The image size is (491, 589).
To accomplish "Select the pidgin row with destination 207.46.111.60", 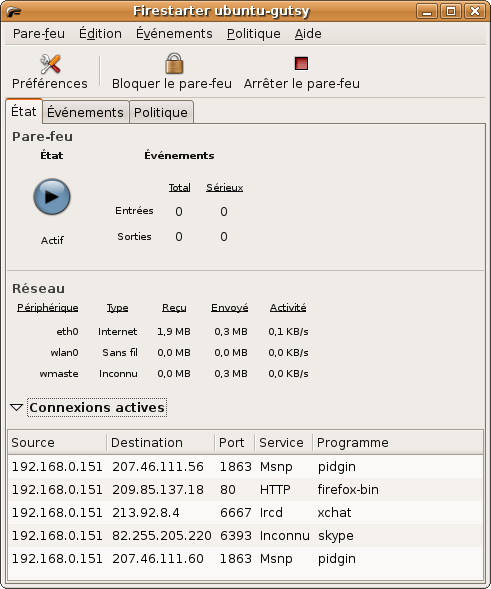I will (245, 559).
